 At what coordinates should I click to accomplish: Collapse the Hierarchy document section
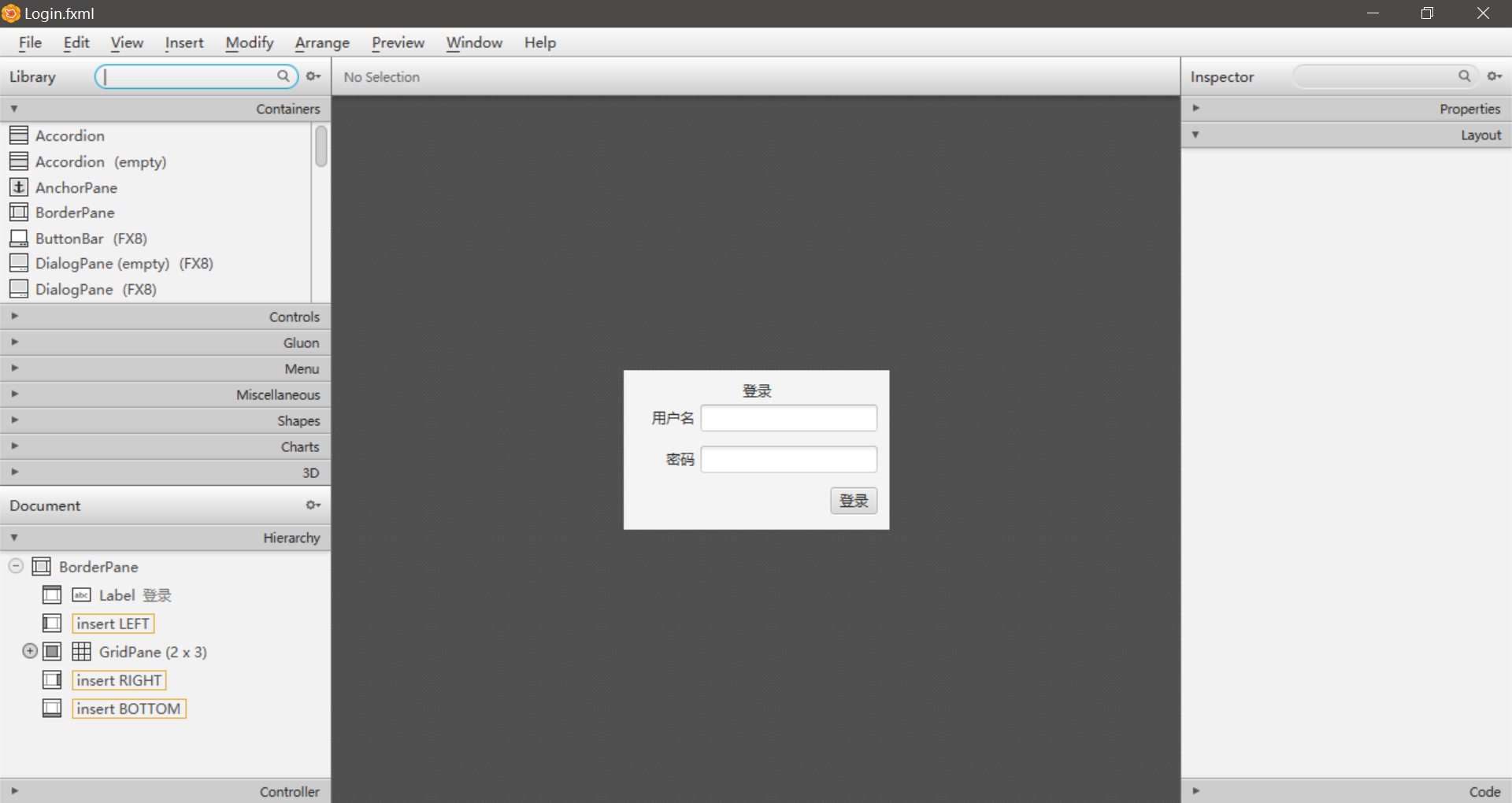point(14,538)
